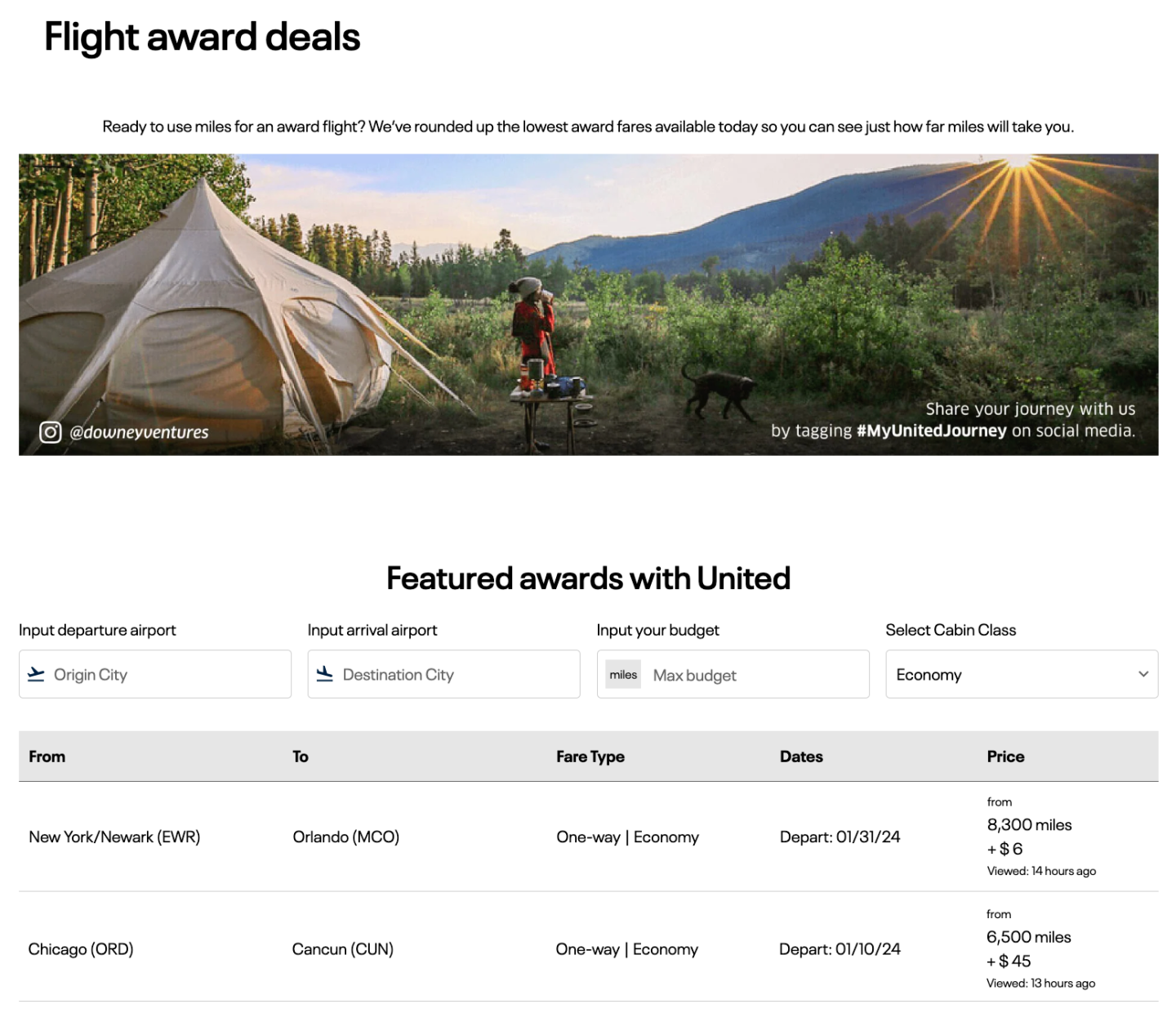
Task: Click the Price column header
Action: (x=1005, y=756)
